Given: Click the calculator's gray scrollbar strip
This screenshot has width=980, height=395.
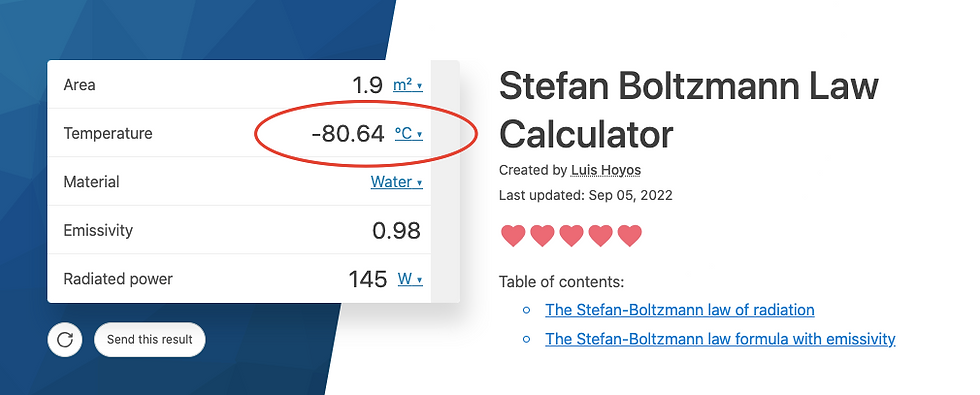Looking at the screenshot, I should tap(445, 181).
